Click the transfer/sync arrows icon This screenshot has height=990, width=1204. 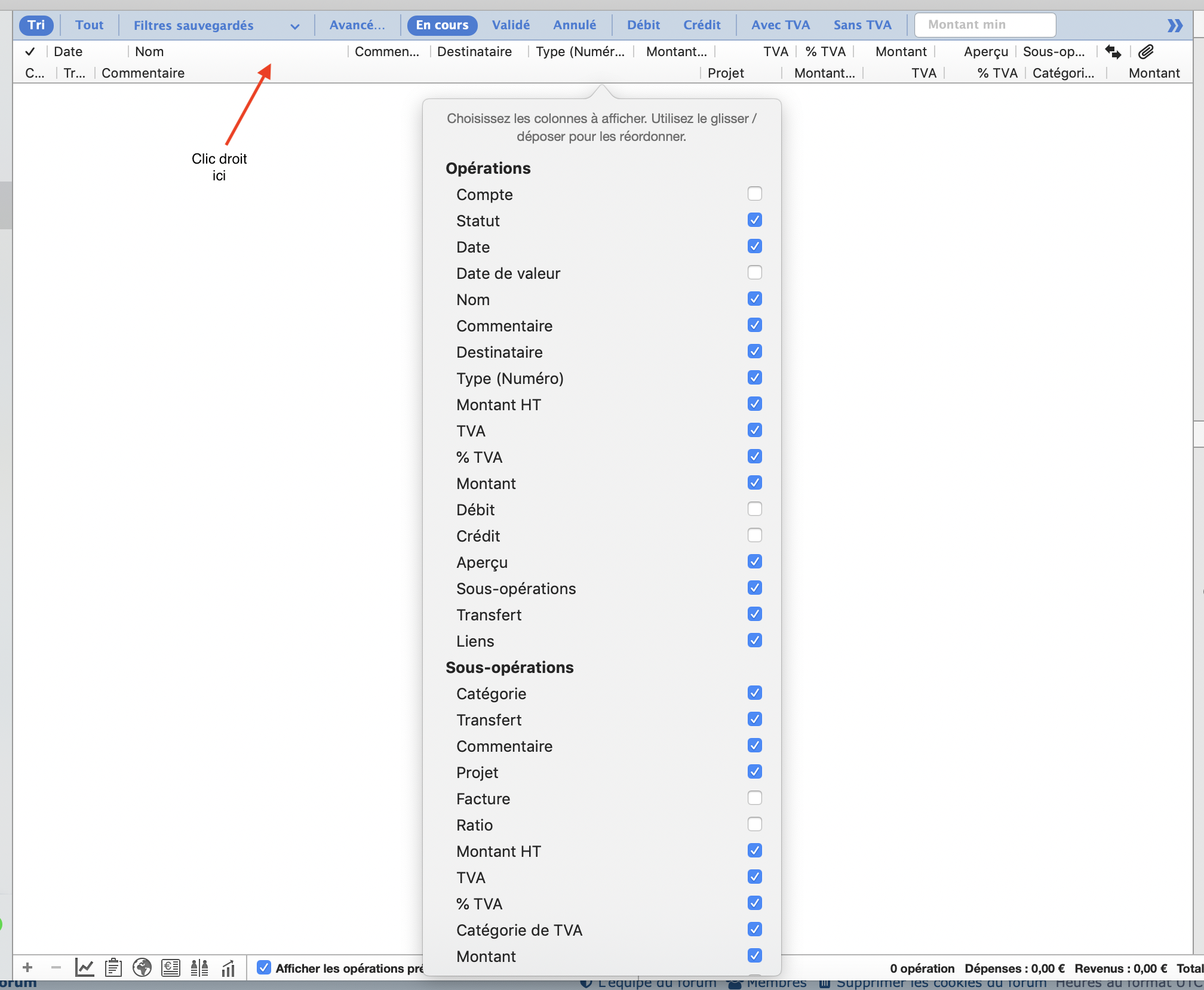click(x=1113, y=51)
